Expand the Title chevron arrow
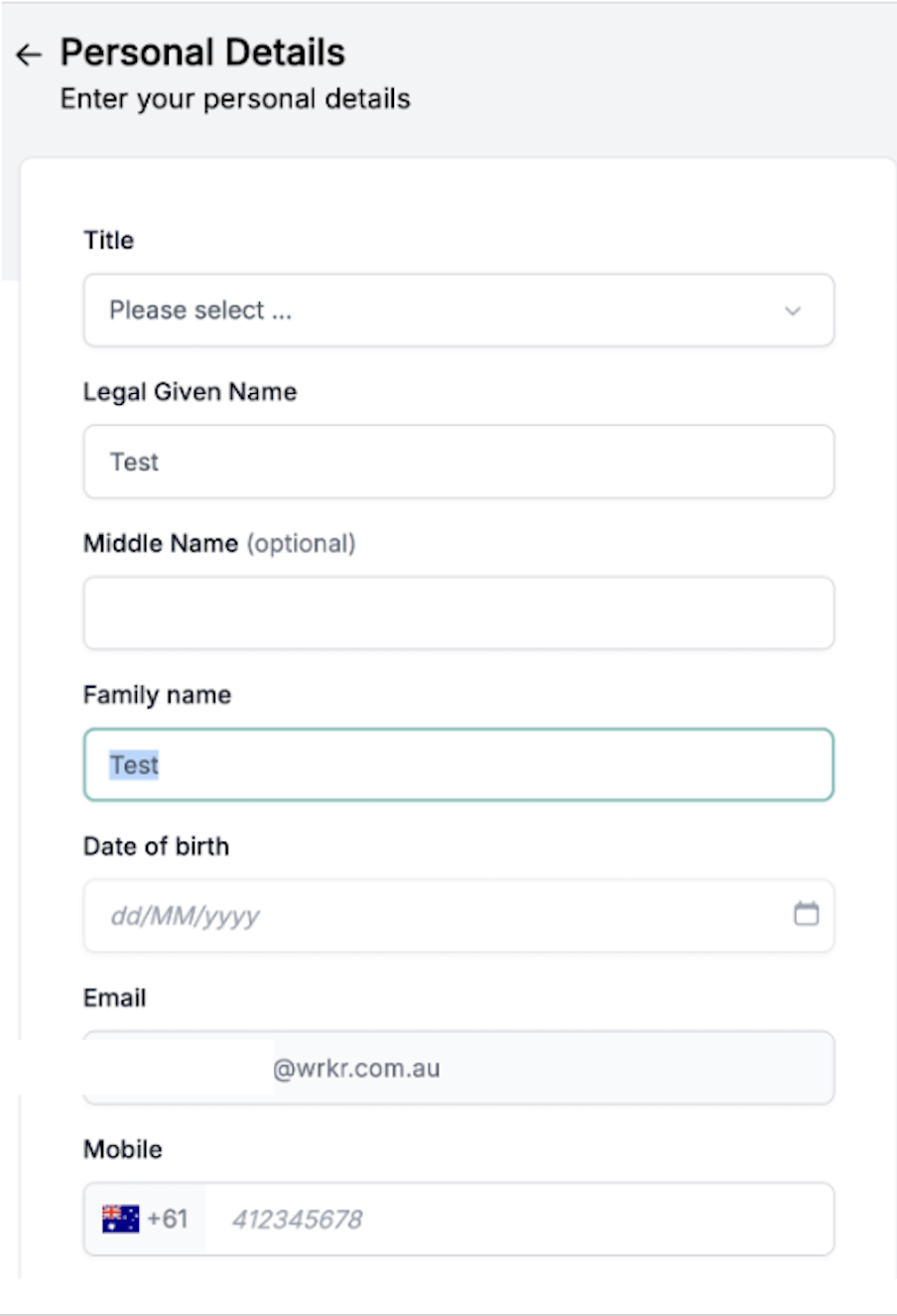Image resolution: width=897 pixels, height=1316 pixels. pyautogui.click(x=793, y=311)
